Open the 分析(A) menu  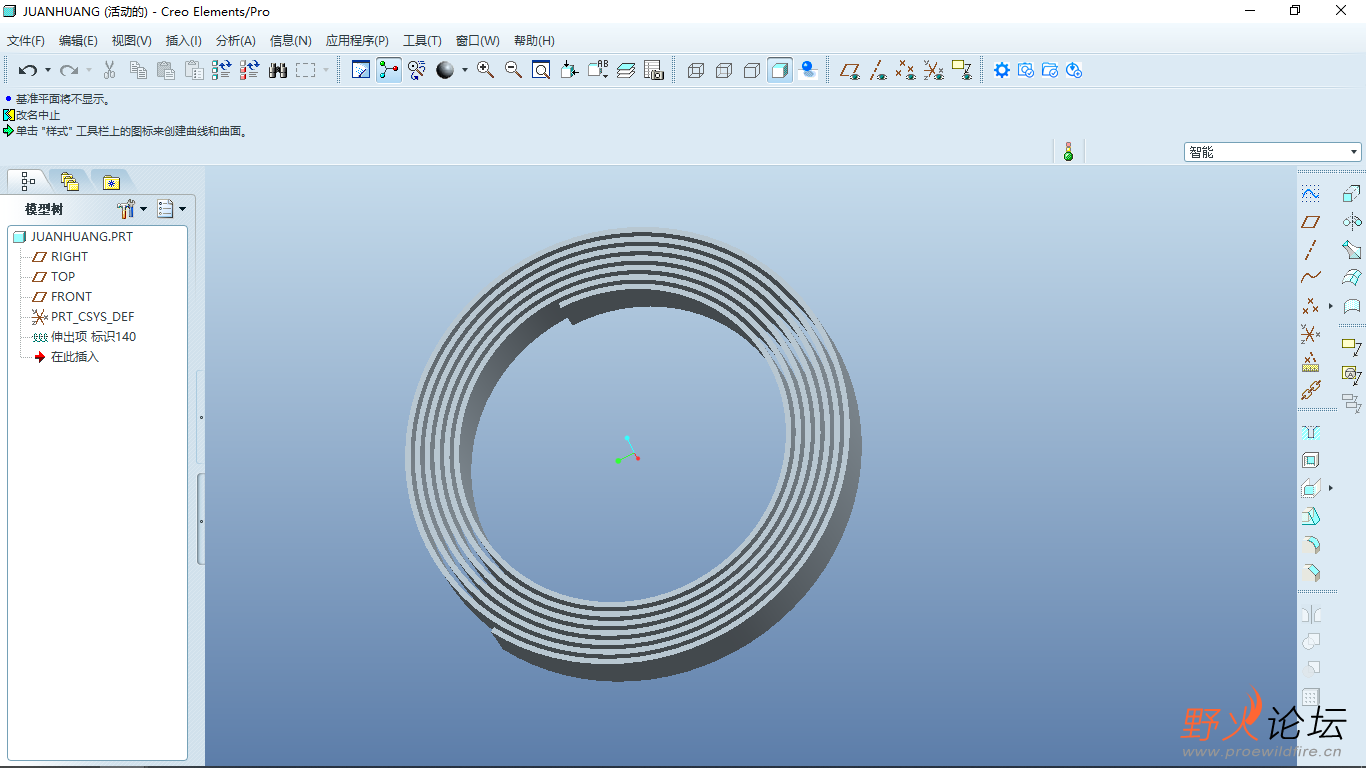(235, 41)
